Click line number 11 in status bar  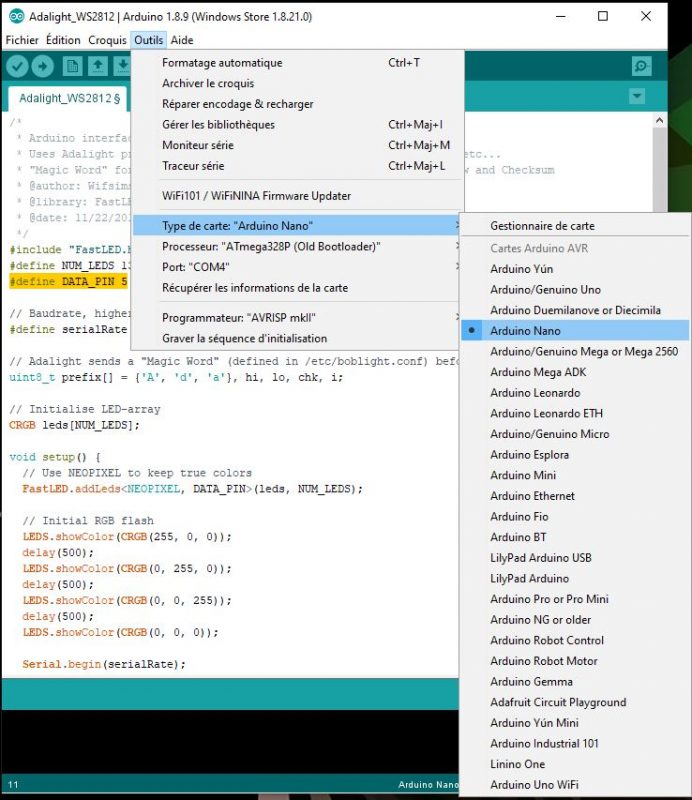click(x=13, y=785)
